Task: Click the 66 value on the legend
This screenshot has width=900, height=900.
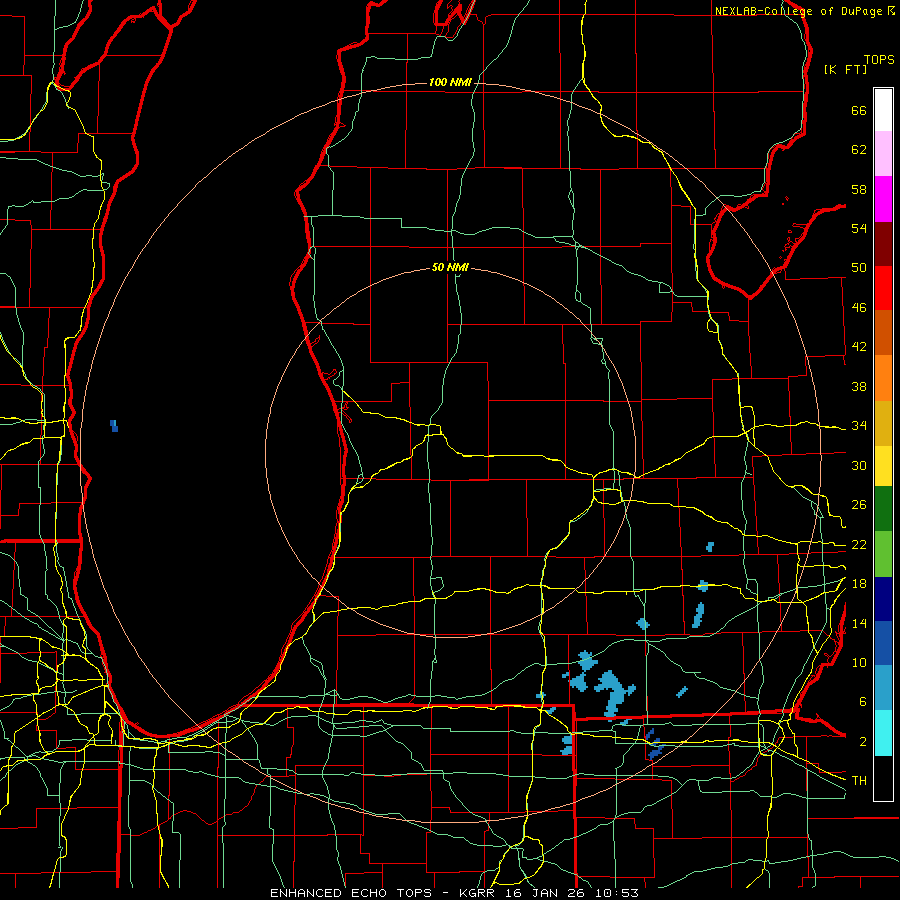Action: tap(859, 110)
